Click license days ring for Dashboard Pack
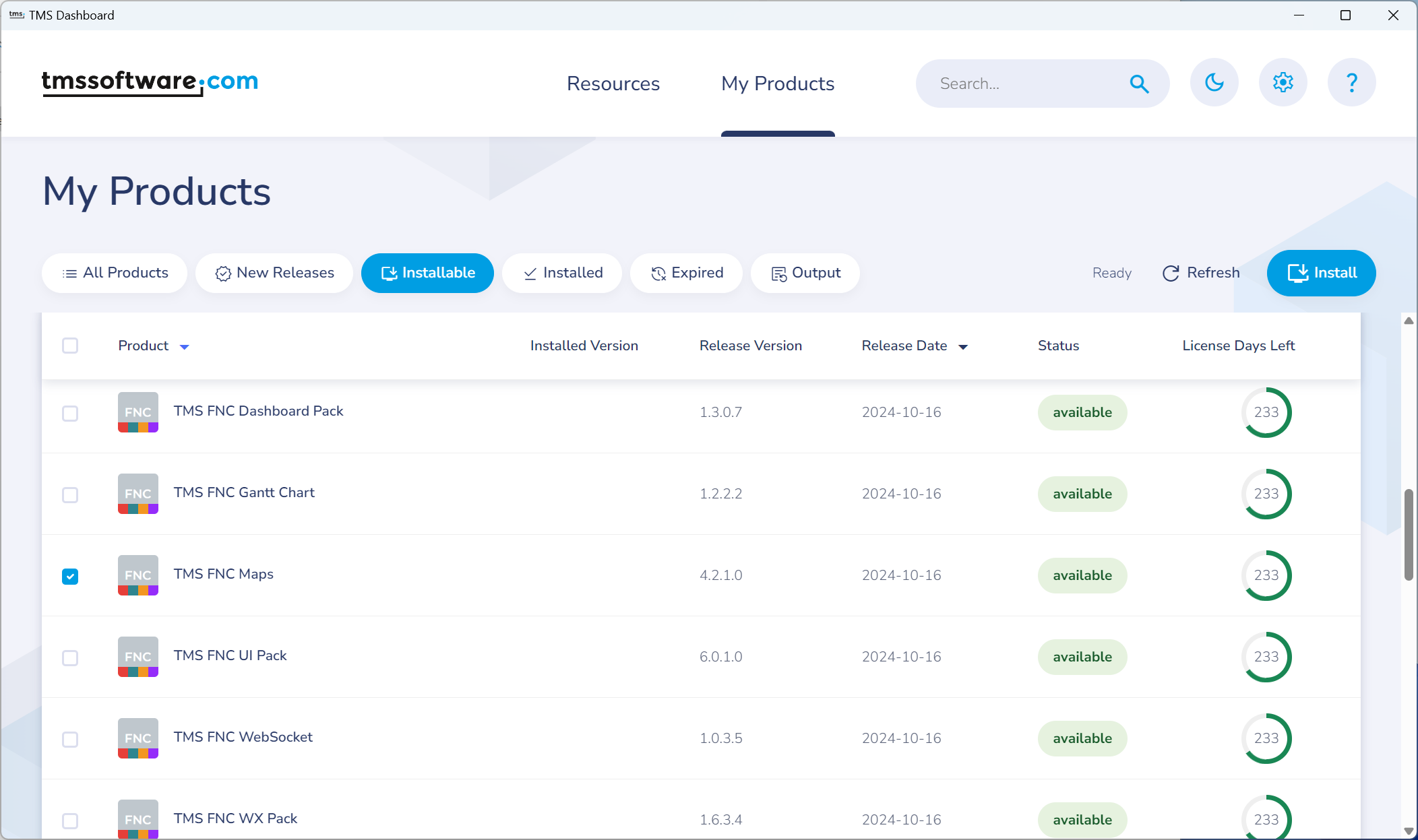The image size is (1418, 840). pyautogui.click(x=1266, y=412)
